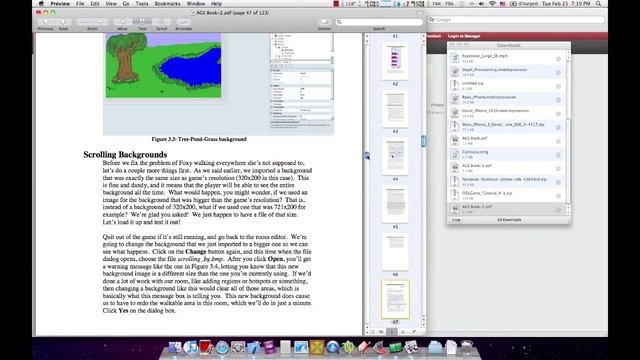Reveal AGS Book.pdf via its magnifier icon
Image resolution: width=640 pixels, height=360 pixels.
(x=558, y=141)
